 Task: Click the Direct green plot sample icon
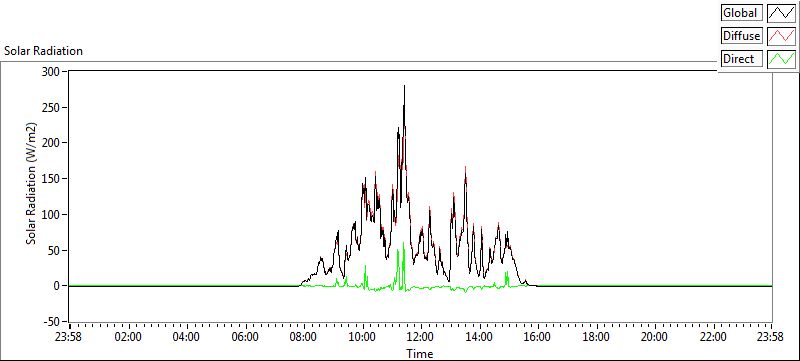[x=781, y=59]
